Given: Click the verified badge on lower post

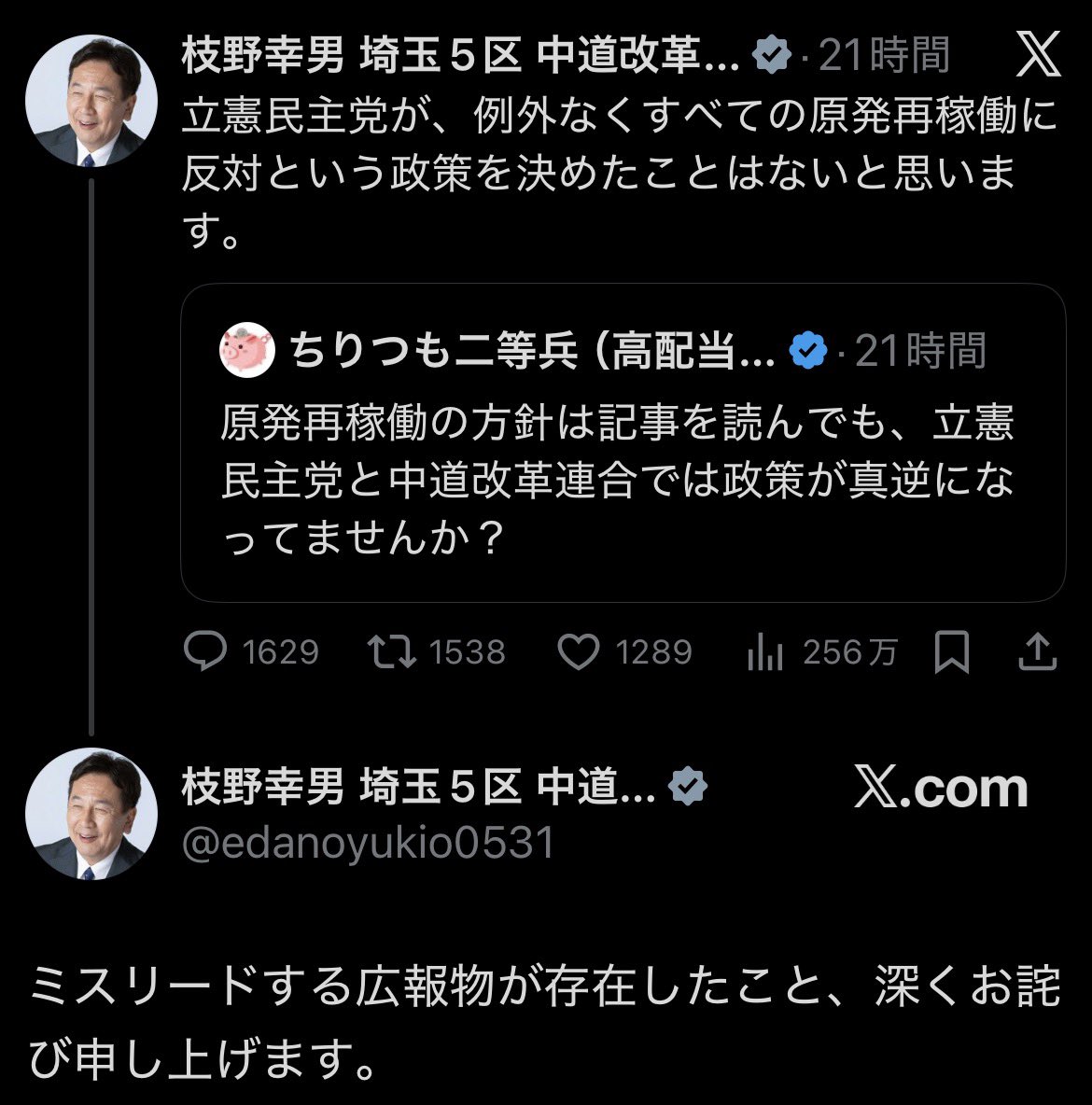Looking at the screenshot, I should coord(688,789).
